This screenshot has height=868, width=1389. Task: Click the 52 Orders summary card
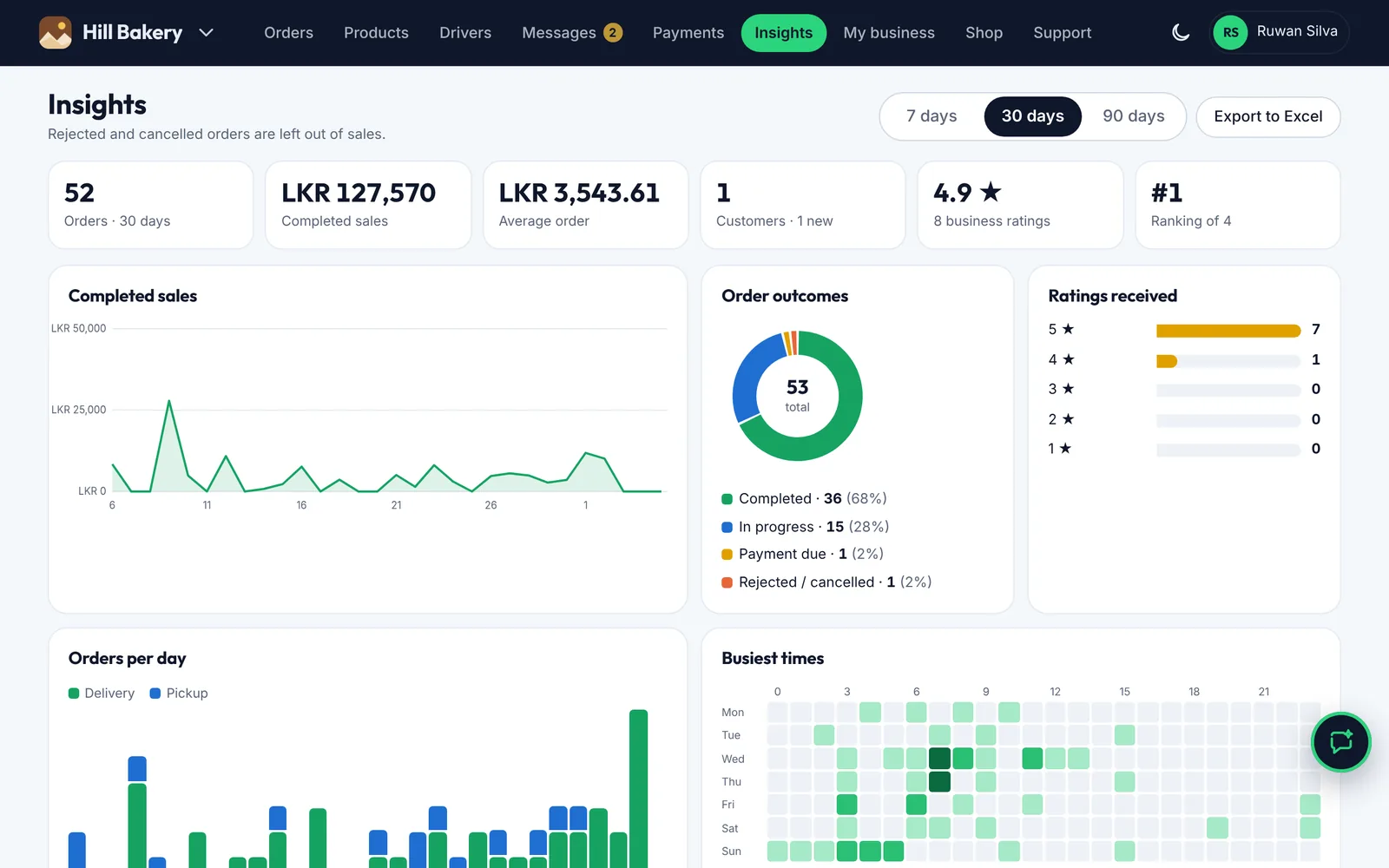(x=151, y=205)
